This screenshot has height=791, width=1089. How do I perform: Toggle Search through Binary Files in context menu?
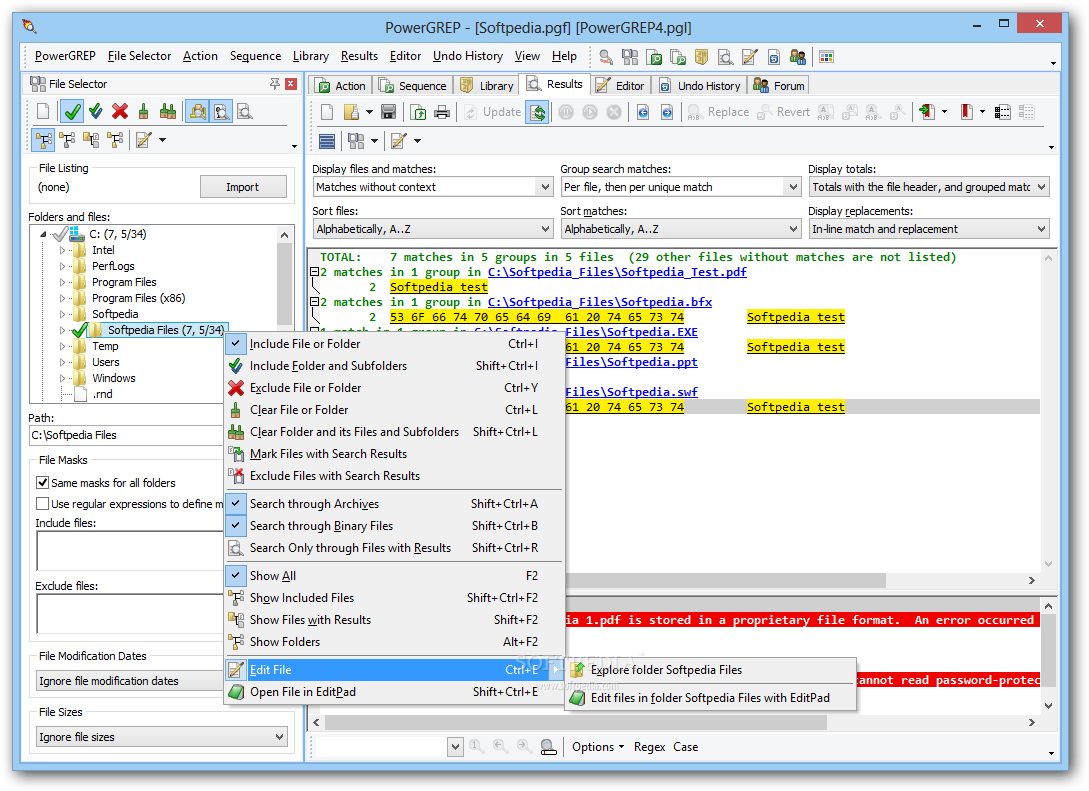(x=394, y=526)
